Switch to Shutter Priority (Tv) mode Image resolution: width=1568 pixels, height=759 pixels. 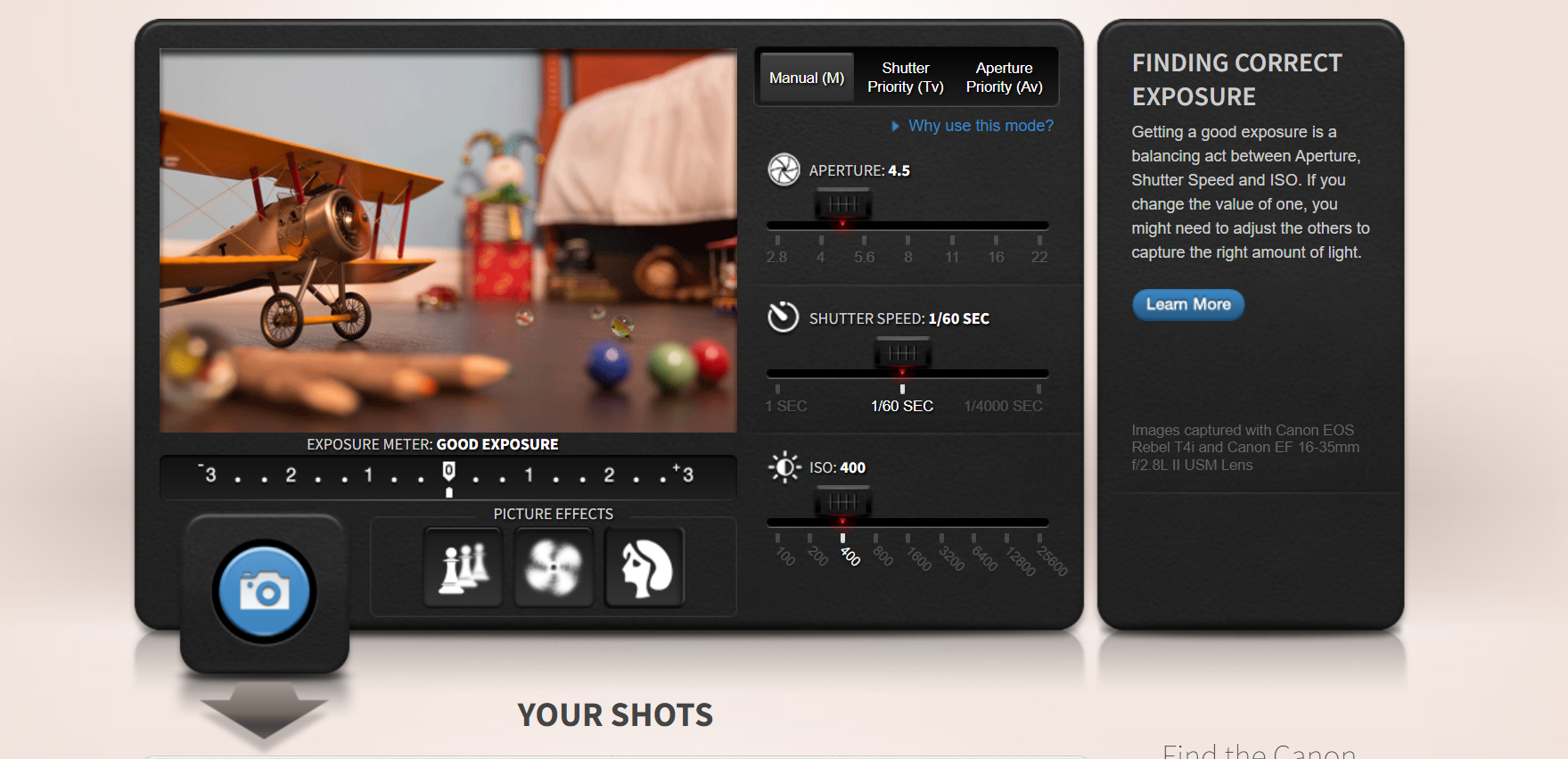pos(906,78)
